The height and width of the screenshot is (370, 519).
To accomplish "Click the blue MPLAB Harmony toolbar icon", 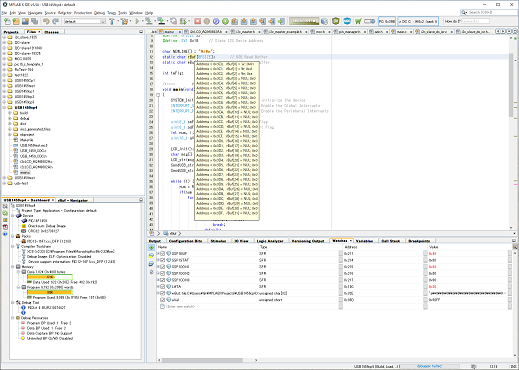I will coord(347,21).
